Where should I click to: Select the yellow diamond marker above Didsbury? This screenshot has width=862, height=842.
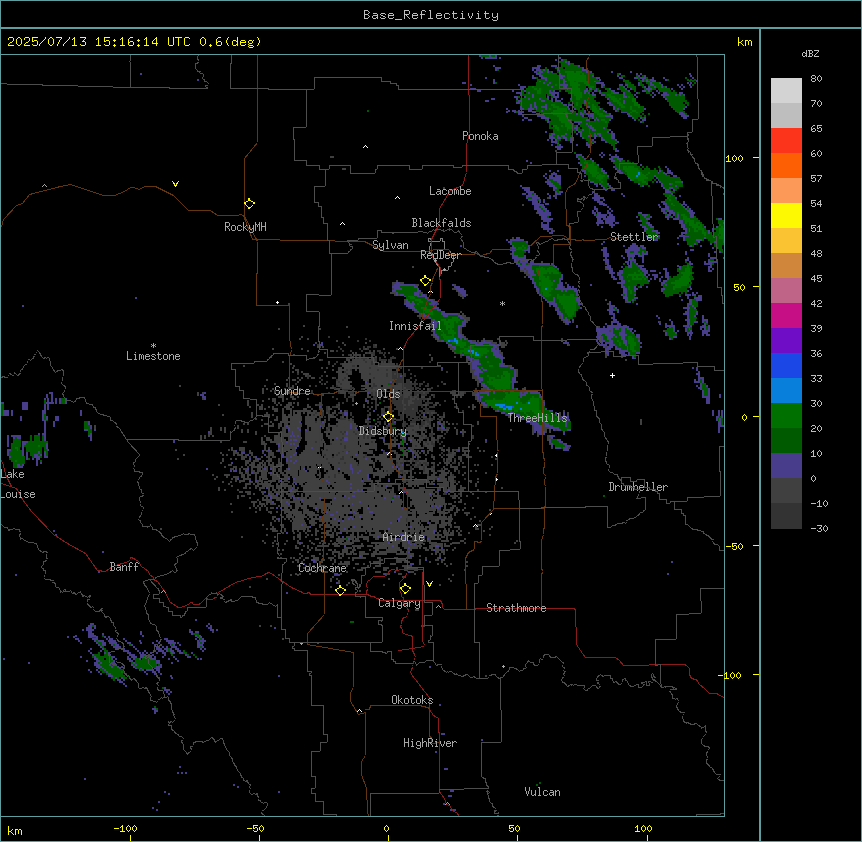click(388, 417)
